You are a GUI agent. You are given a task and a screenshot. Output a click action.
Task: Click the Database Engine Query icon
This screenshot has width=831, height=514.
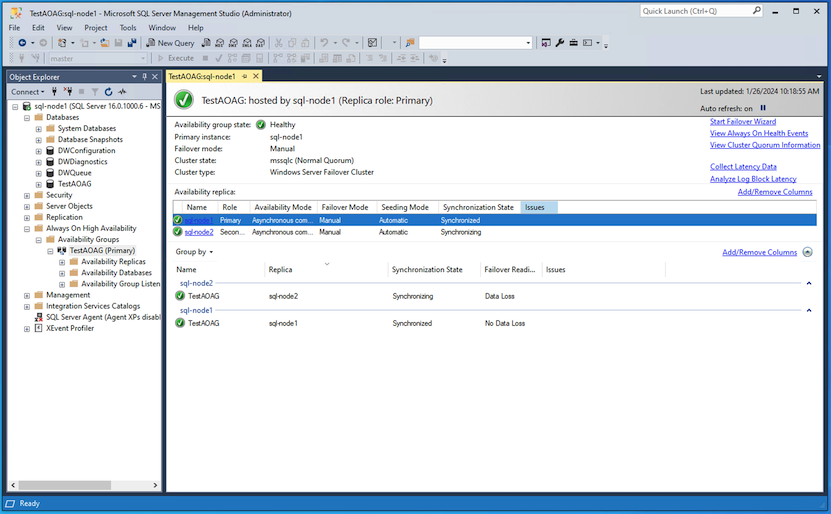(x=206, y=43)
